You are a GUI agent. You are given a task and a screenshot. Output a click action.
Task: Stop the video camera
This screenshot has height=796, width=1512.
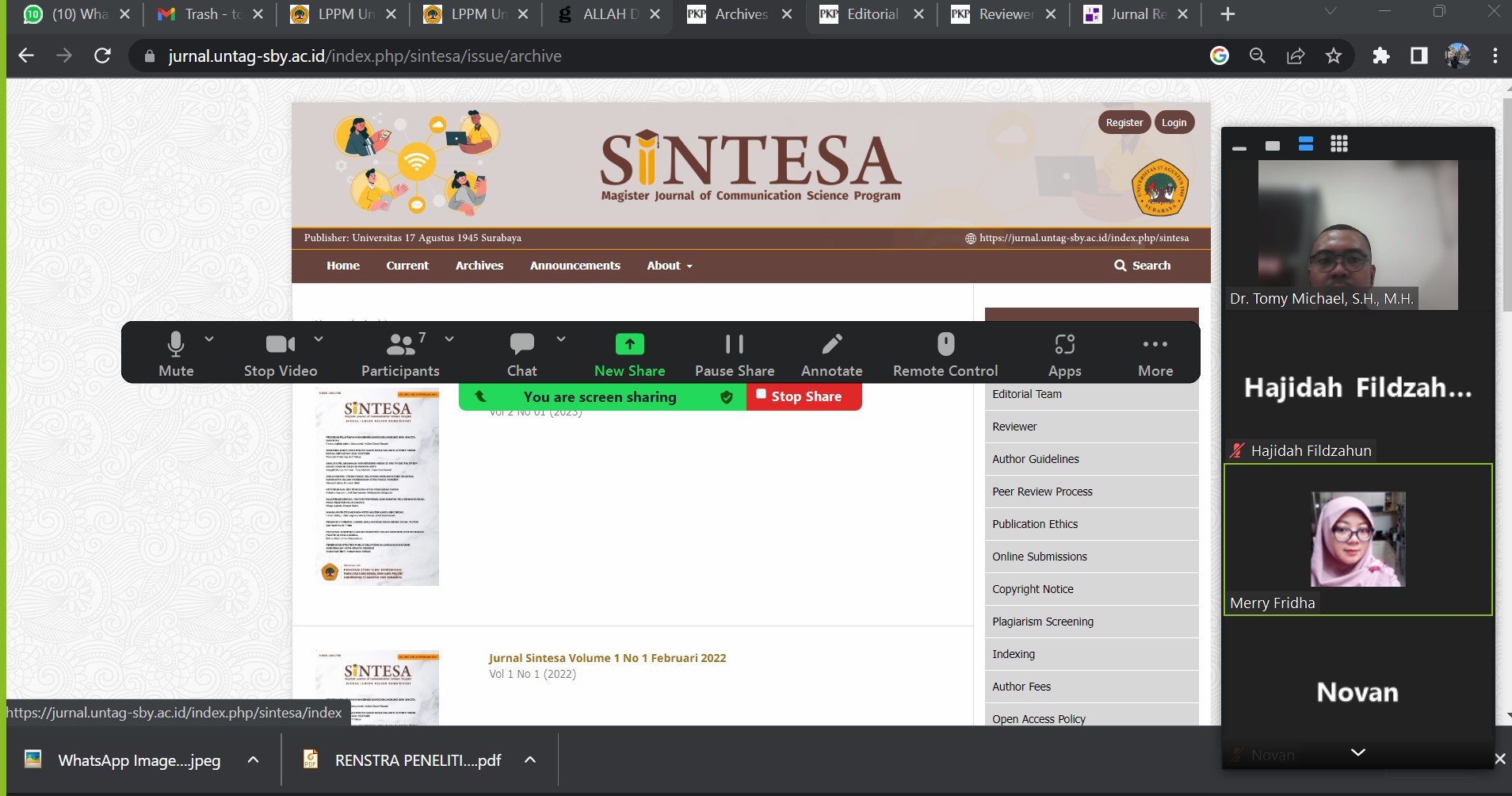click(x=280, y=354)
